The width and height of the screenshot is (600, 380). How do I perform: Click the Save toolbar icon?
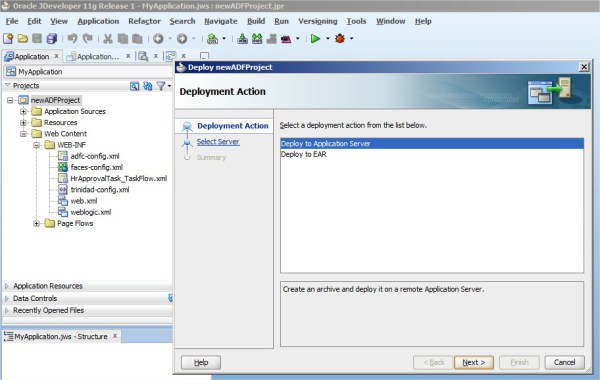[37, 39]
